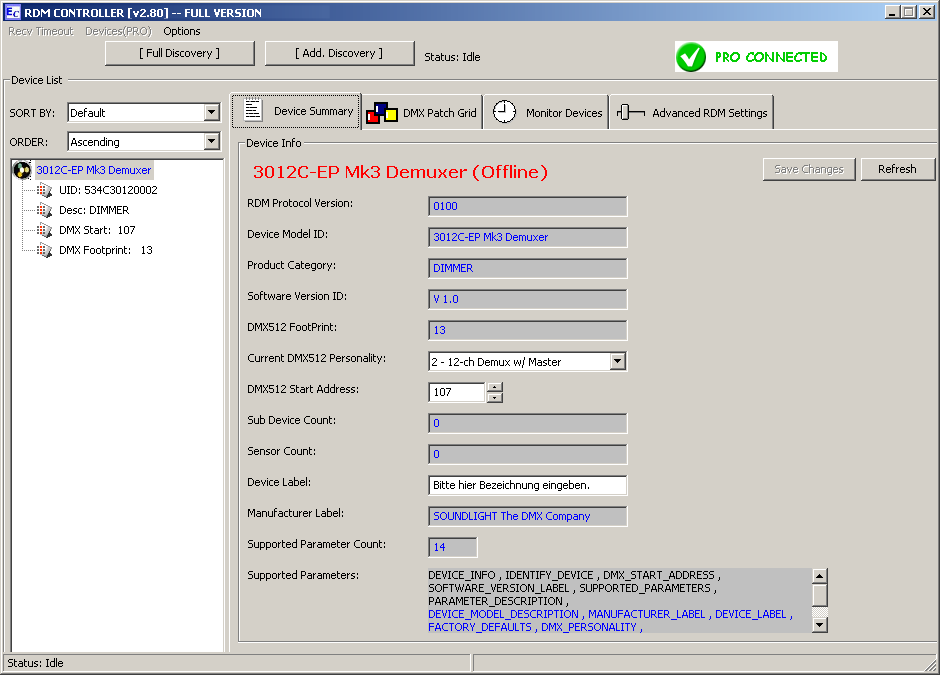
Task: Click the green PRO CONNECTED checkmark icon
Action: pyautogui.click(x=691, y=57)
